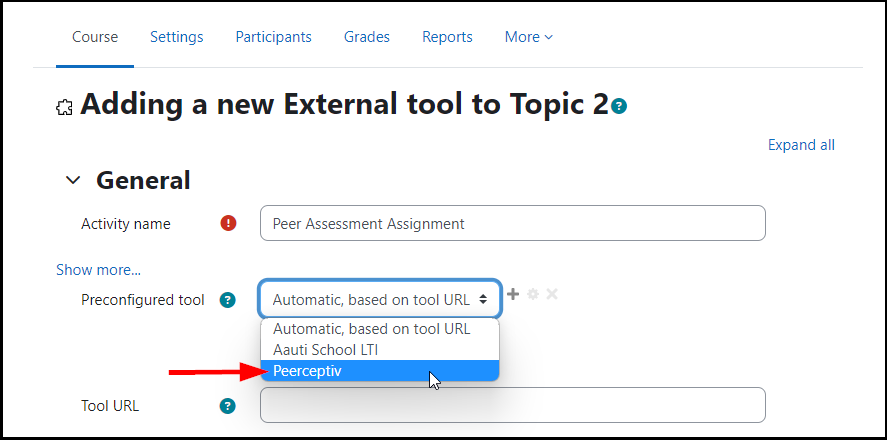Click the red required icon for Activity name
887x440 pixels.
coord(228,223)
